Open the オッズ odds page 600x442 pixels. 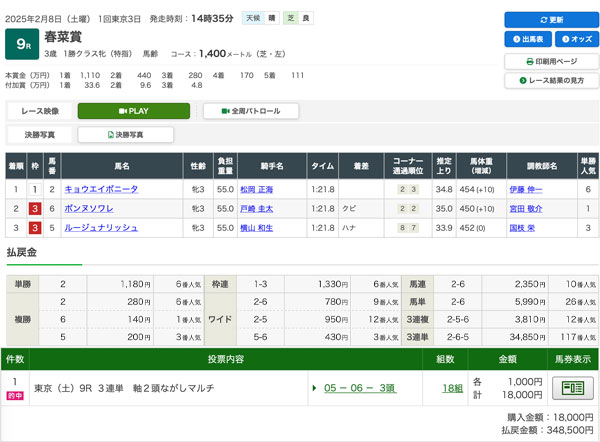(x=575, y=40)
